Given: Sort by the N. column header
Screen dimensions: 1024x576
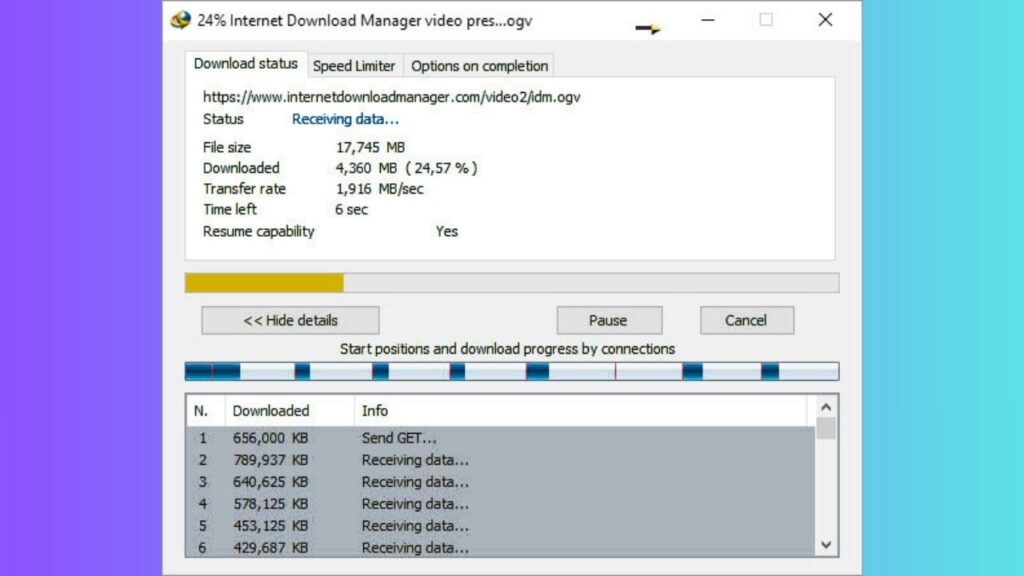Looking at the screenshot, I should tap(202, 411).
